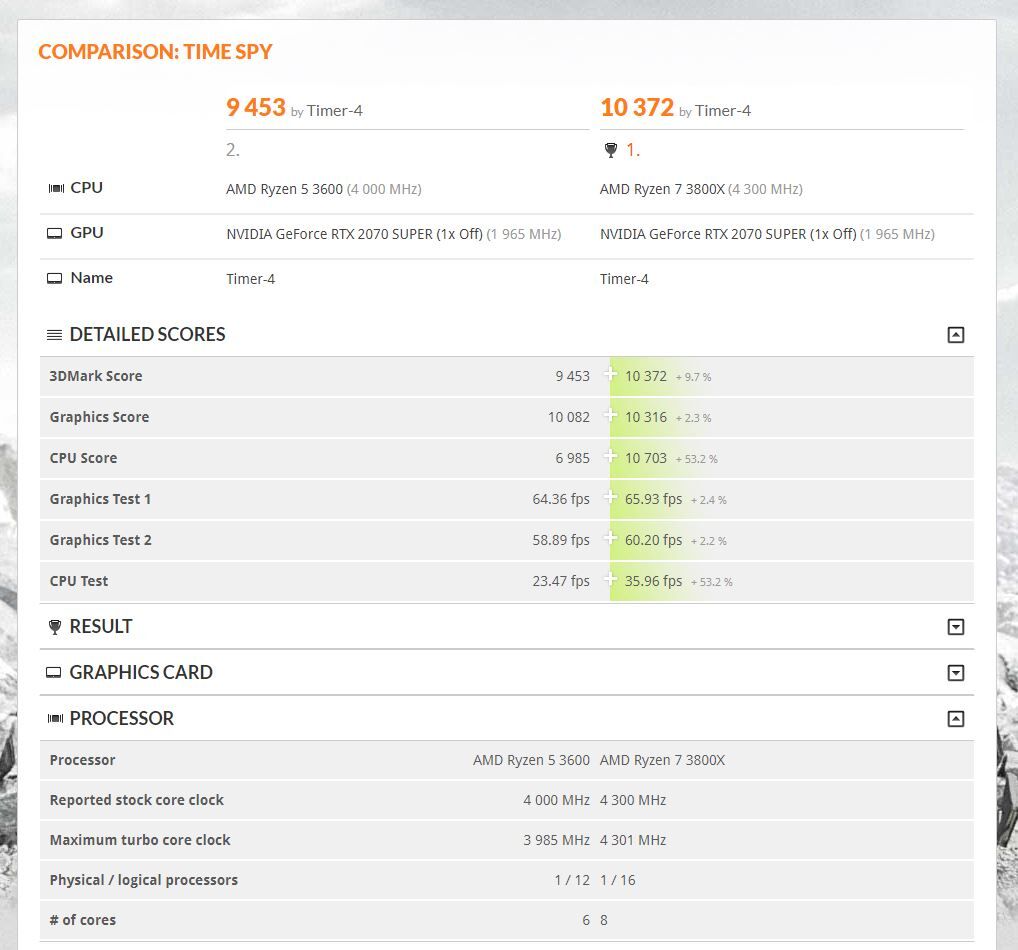Click the CPU Test row label
This screenshot has width=1018, height=950.
click(x=79, y=581)
